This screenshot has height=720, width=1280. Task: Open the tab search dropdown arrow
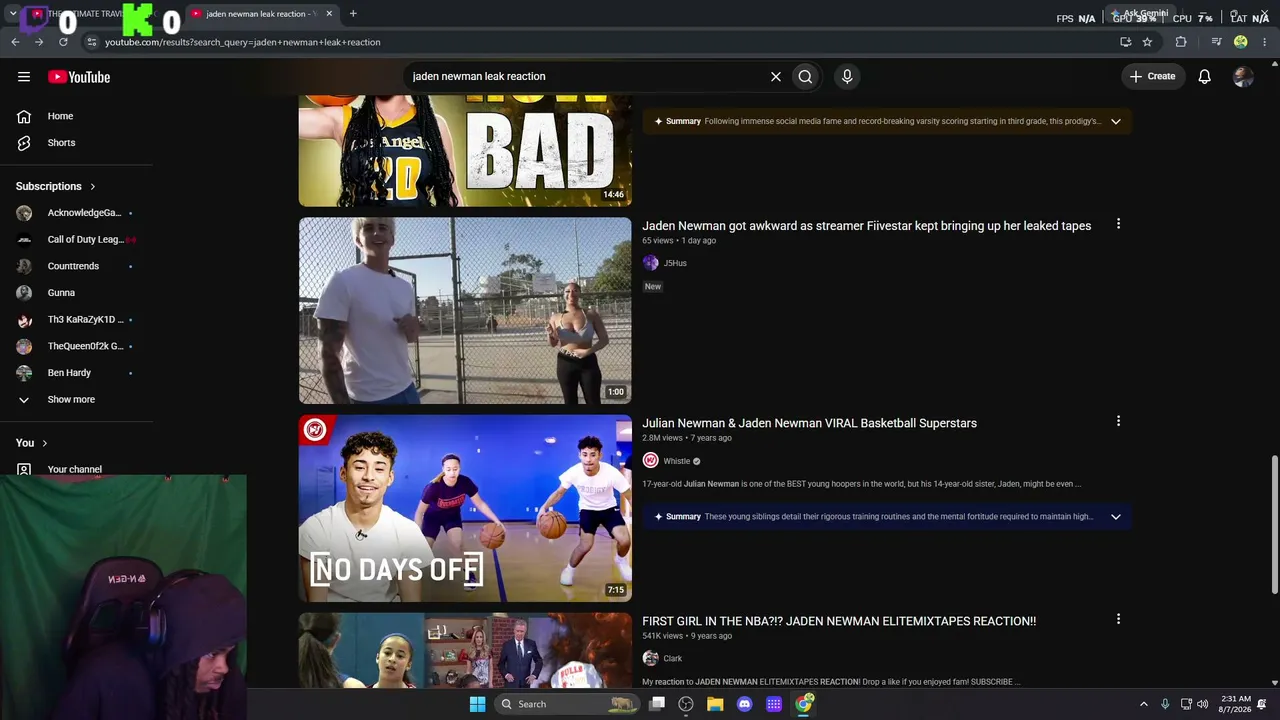(13, 14)
